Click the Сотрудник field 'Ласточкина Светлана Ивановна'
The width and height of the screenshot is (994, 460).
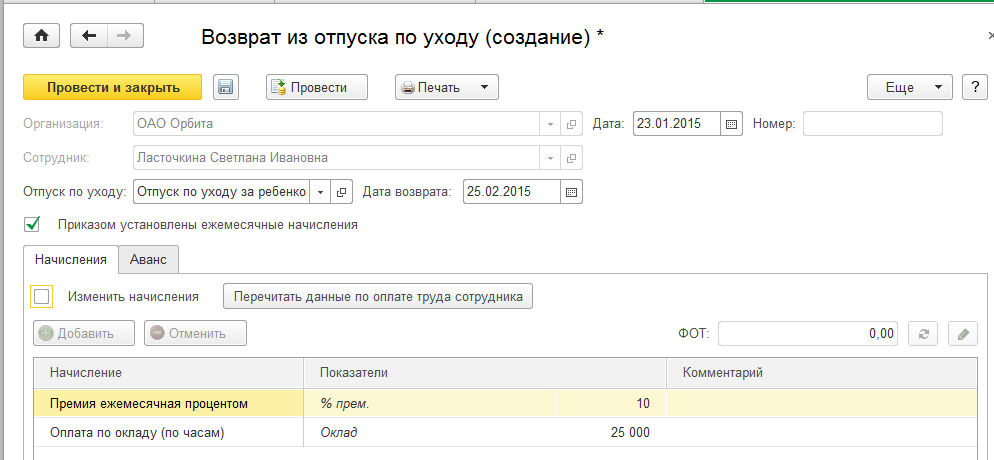pos(337,158)
